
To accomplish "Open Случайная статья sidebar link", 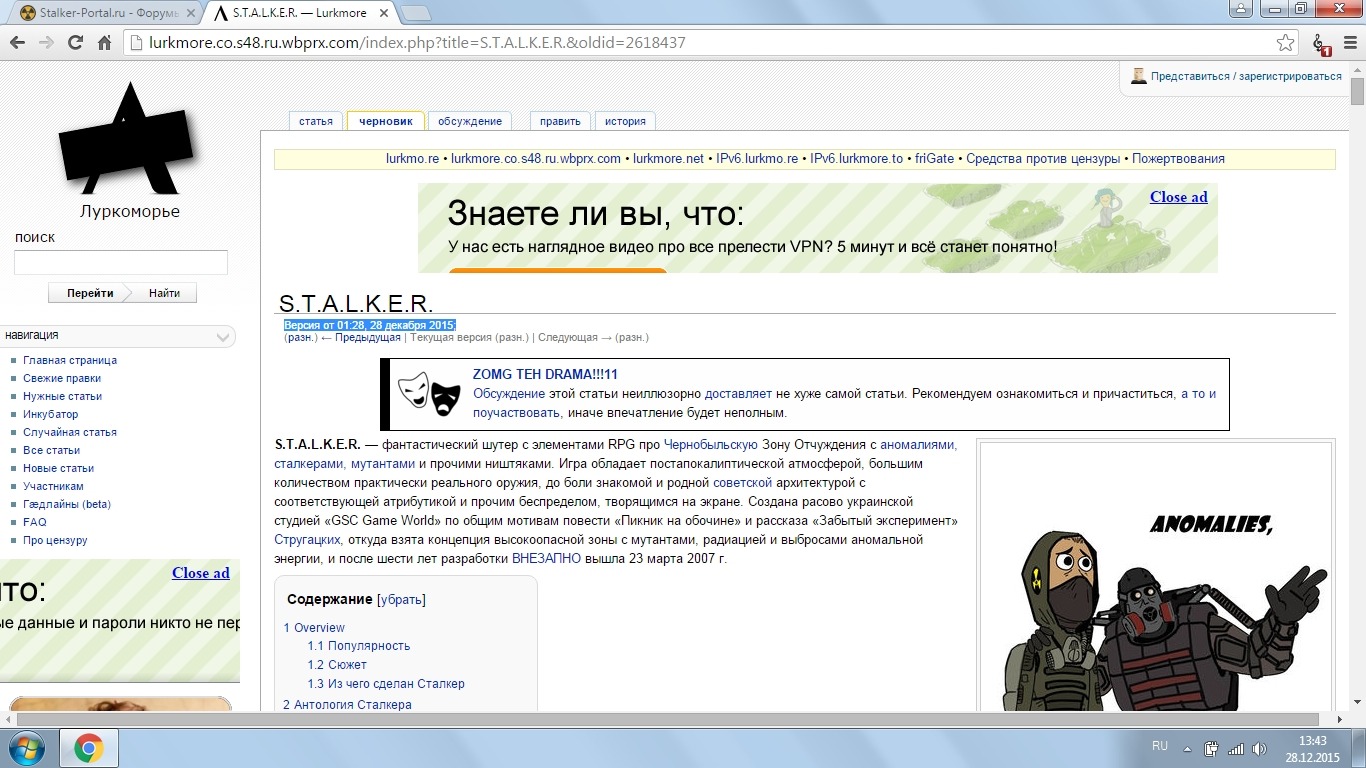I will pyautogui.click(x=70, y=432).
